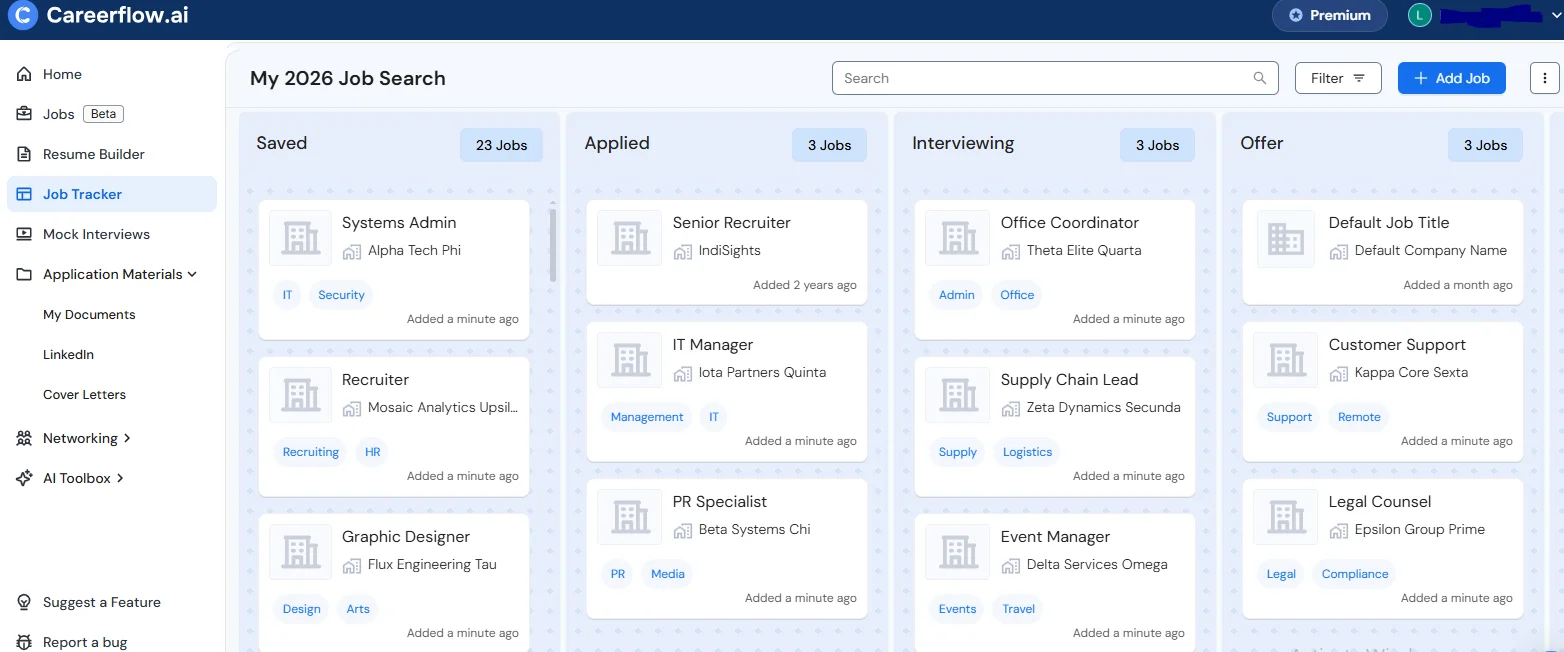Open the account dropdown at top right
This screenshot has height=652, width=1564.
tap(1553, 16)
